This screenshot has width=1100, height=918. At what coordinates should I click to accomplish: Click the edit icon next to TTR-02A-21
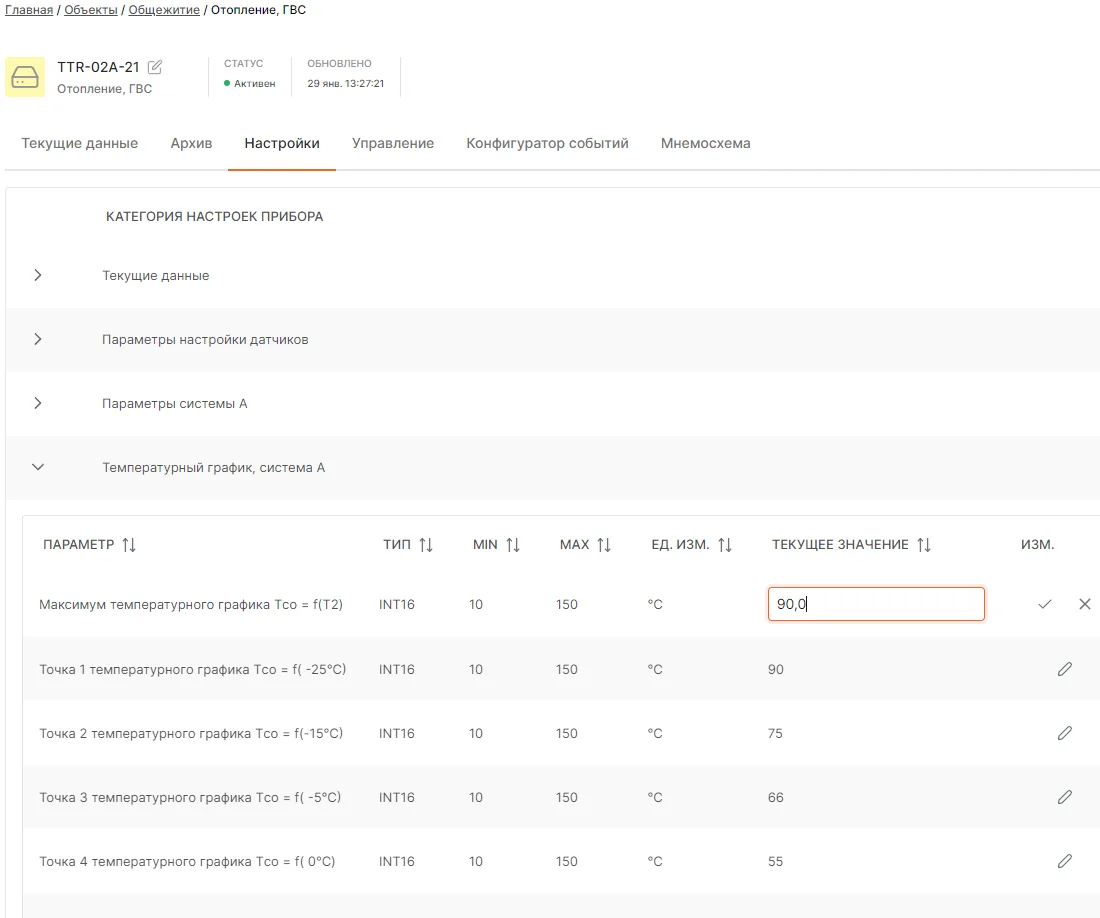pos(155,67)
